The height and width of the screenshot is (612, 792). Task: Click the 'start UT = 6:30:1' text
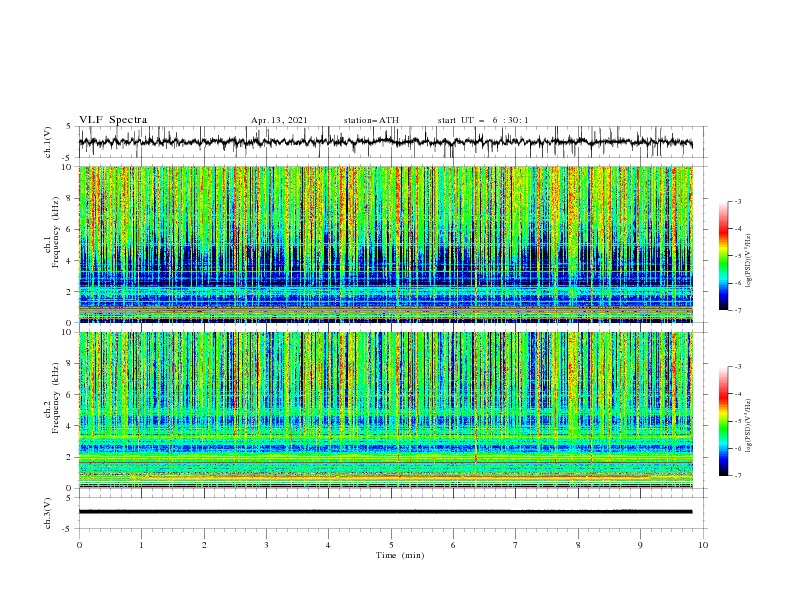[x=483, y=120]
